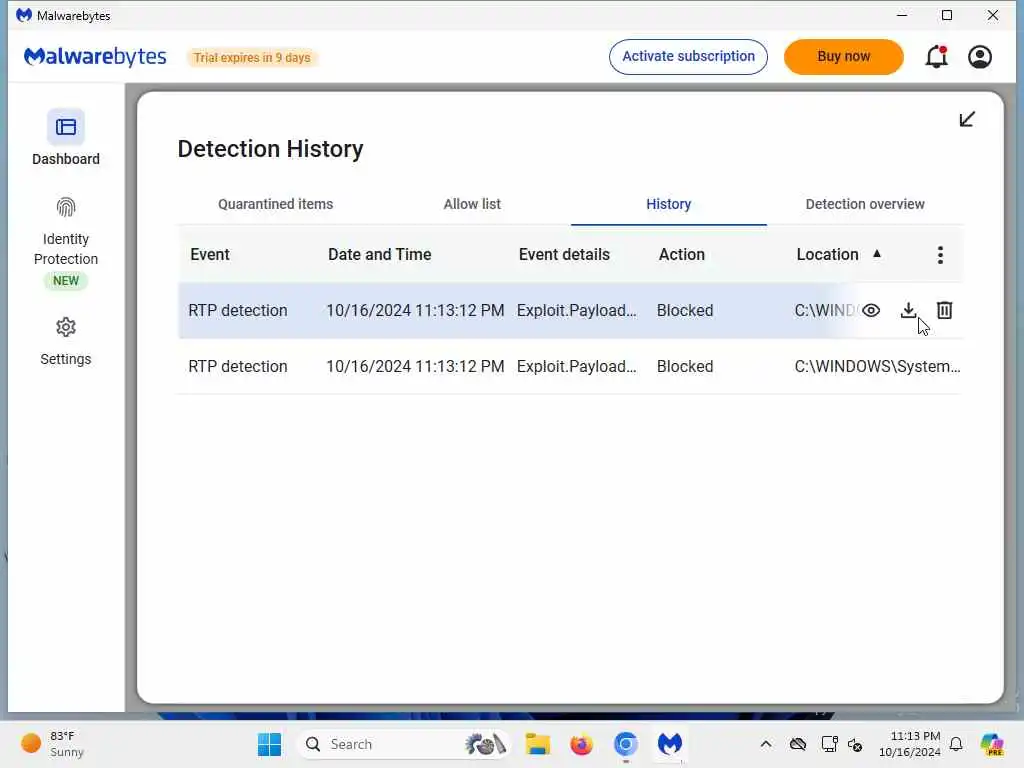
Task: Click the display/network tray icon
Action: [829, 744]
